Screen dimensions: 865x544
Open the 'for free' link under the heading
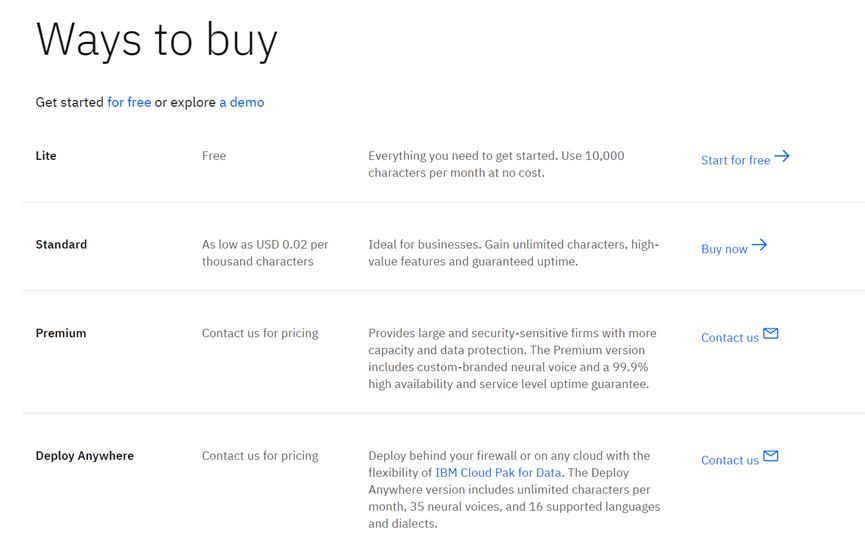pyautogui.click(x=129, y=102)
